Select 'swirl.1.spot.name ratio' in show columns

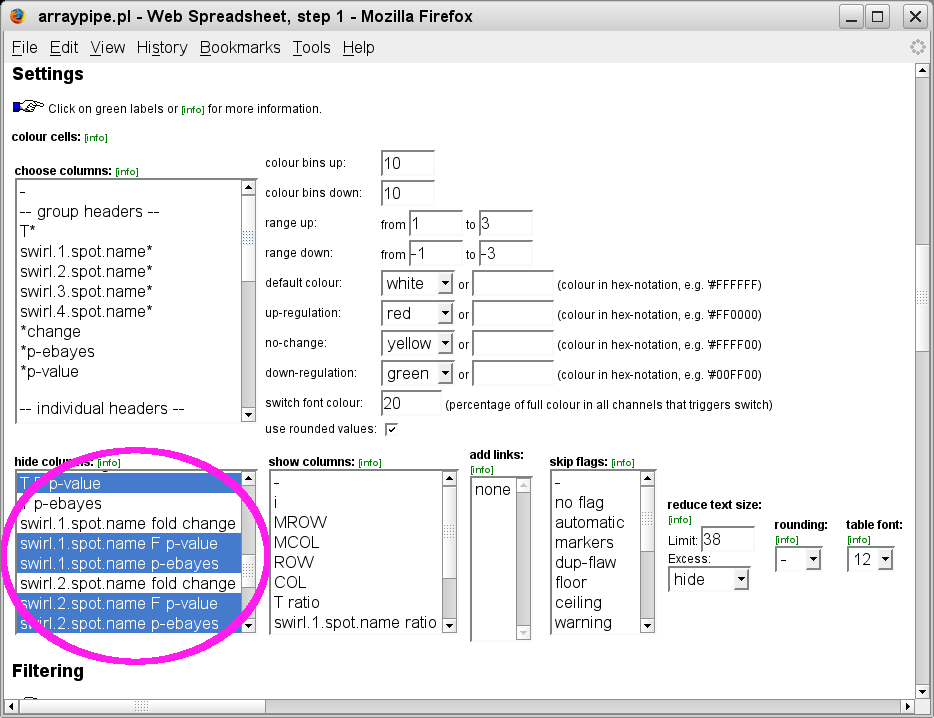coord(356,622)
